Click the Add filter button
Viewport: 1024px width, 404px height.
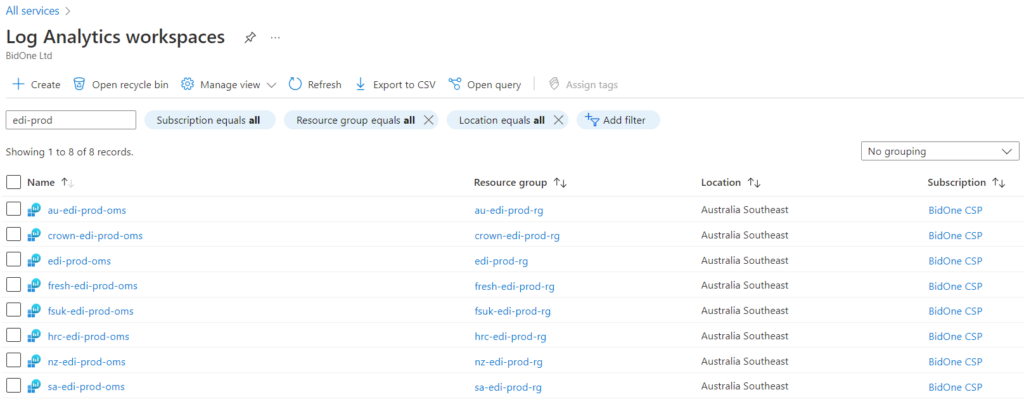coord(618,120)
